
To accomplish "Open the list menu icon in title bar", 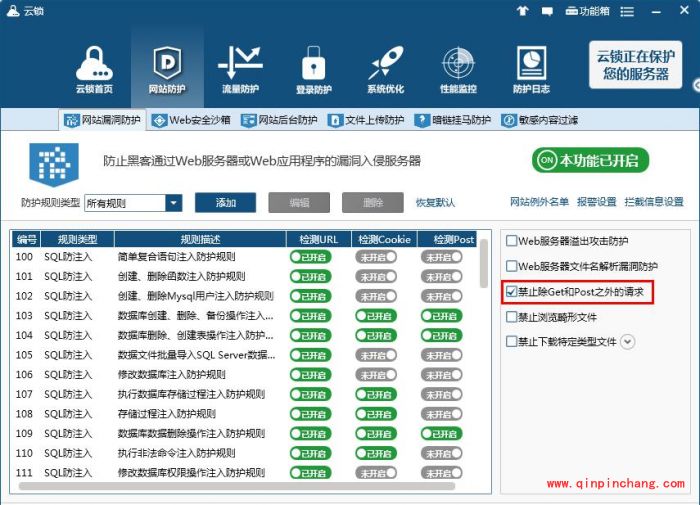I will point(627,12).
